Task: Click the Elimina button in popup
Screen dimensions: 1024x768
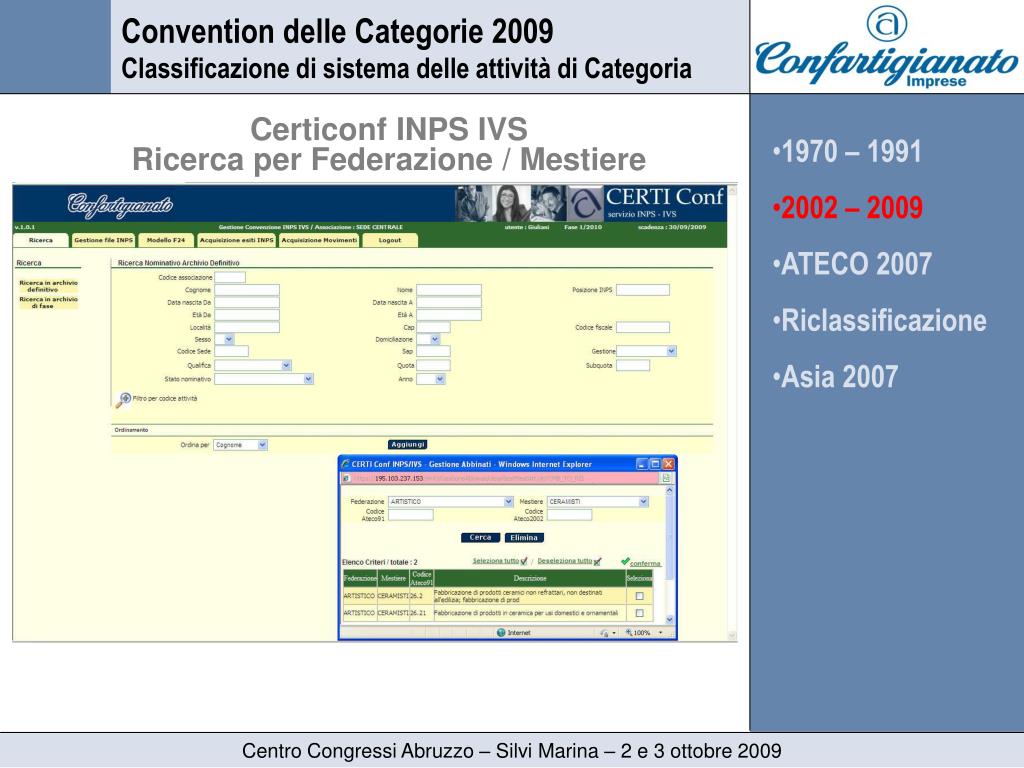Action: click(x=524, y=537)
